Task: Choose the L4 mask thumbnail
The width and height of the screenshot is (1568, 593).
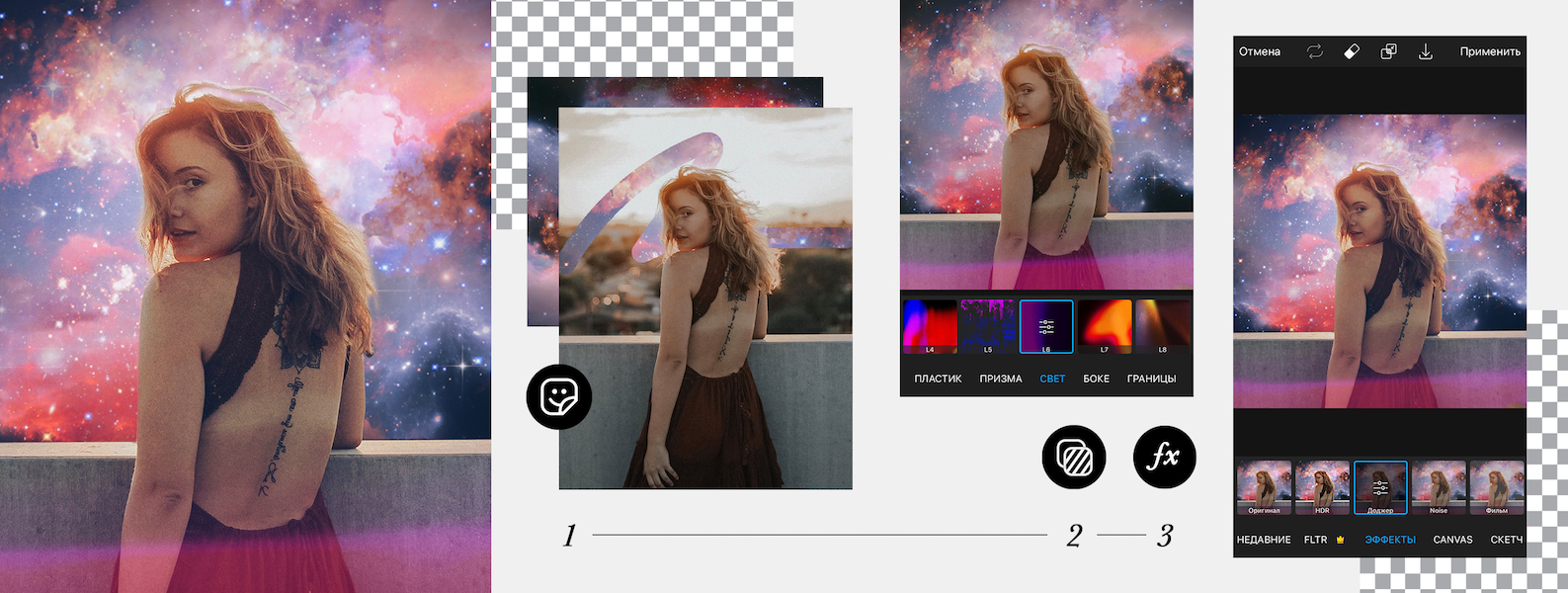Action: pos(930,326)
